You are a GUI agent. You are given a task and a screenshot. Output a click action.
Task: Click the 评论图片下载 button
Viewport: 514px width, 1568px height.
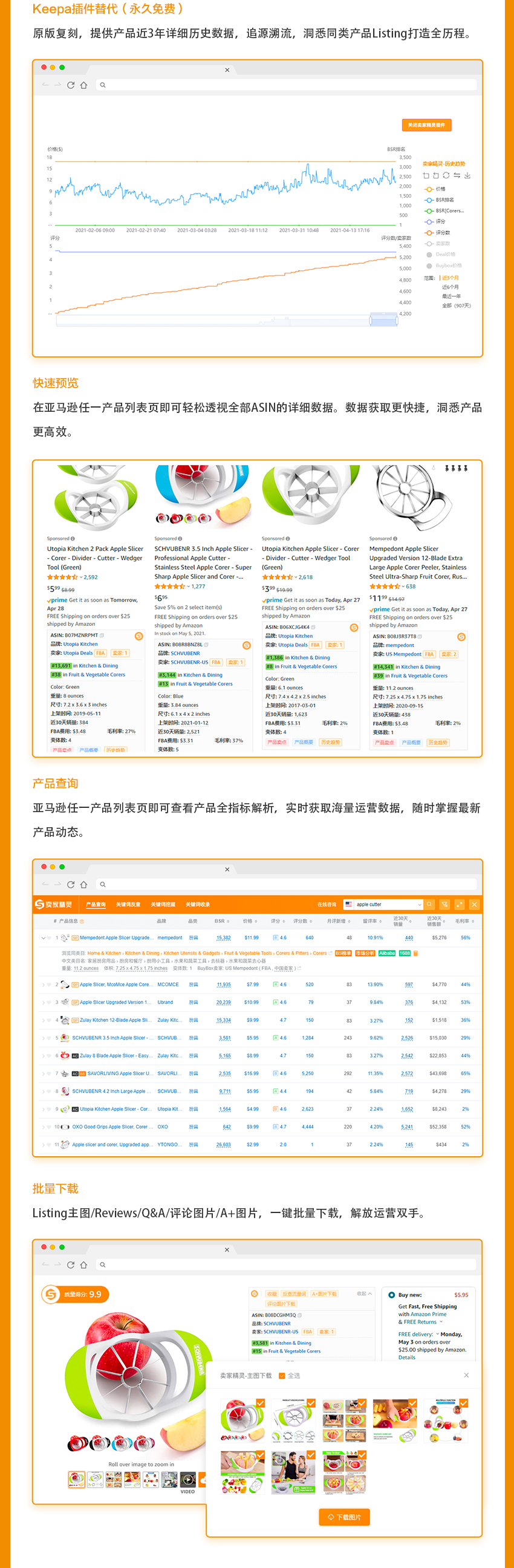[281, 1304]
